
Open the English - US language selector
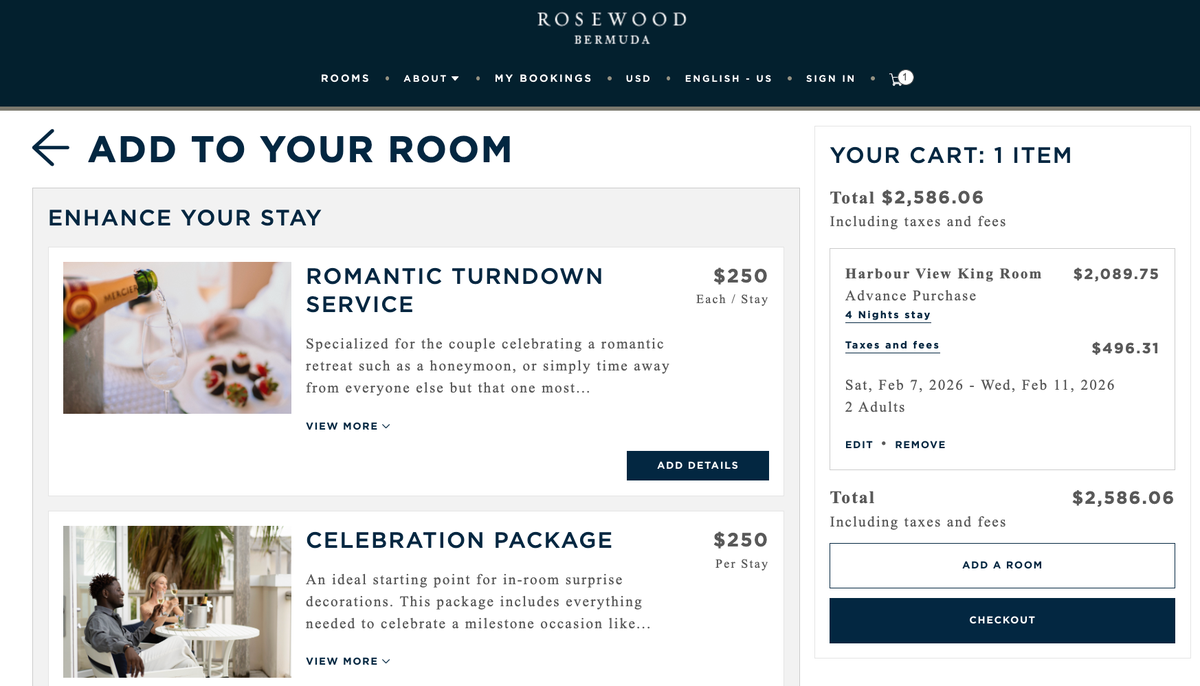coord(728,78)
